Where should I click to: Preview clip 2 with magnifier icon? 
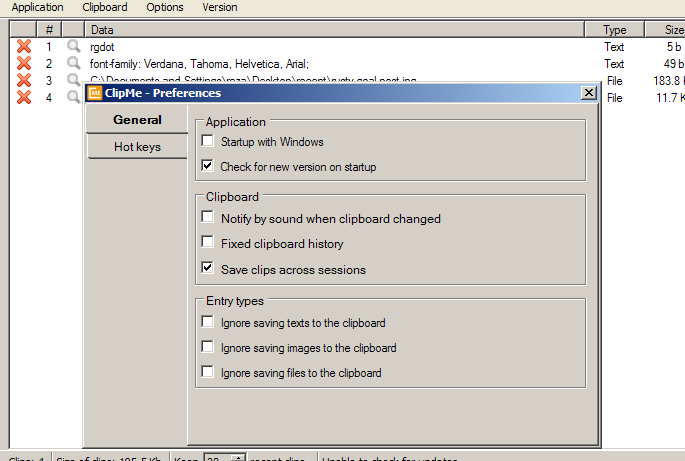[x=73, y=63]
